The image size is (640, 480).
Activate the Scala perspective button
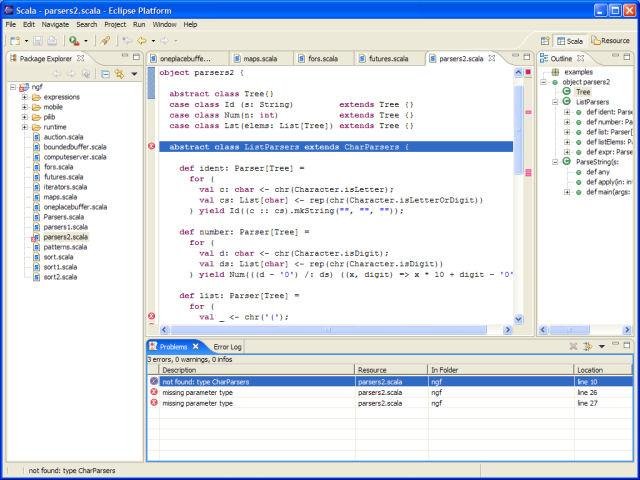click(570, 41)
